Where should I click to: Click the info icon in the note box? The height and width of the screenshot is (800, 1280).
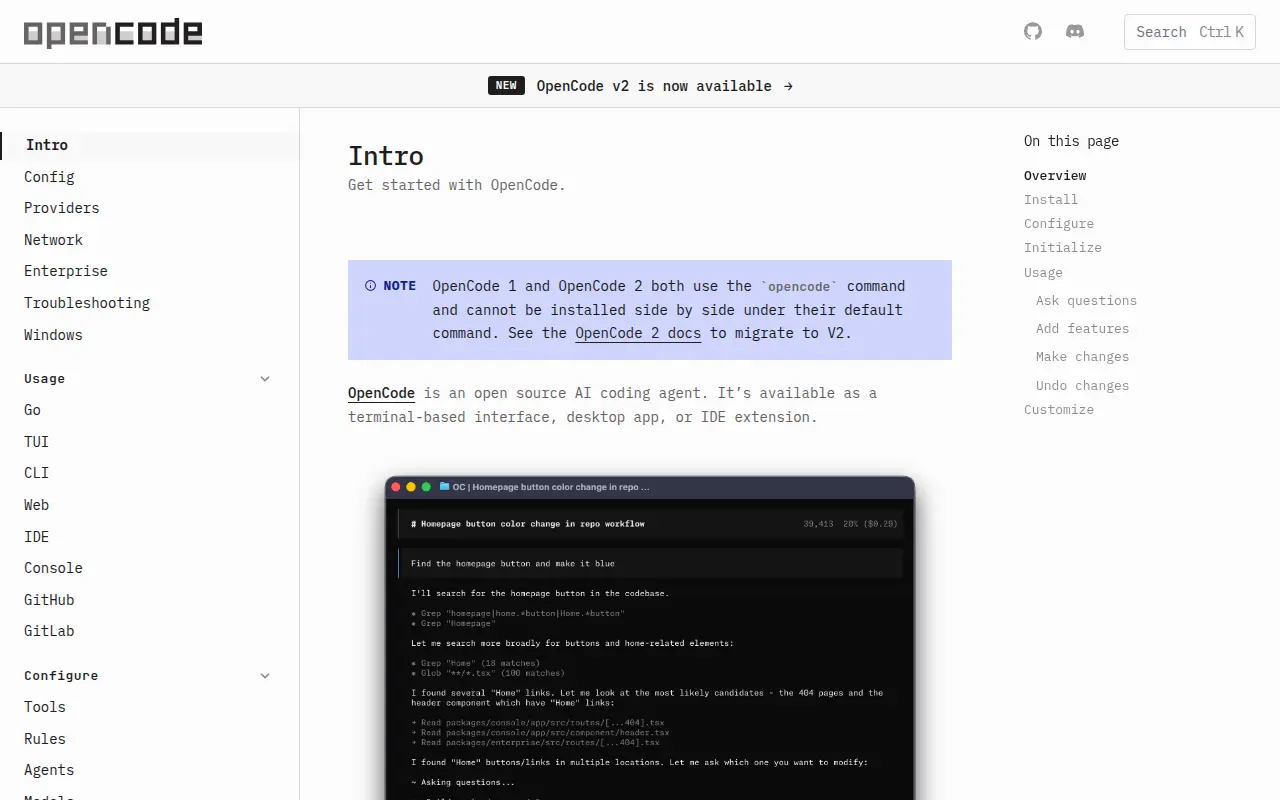(371, 286)
